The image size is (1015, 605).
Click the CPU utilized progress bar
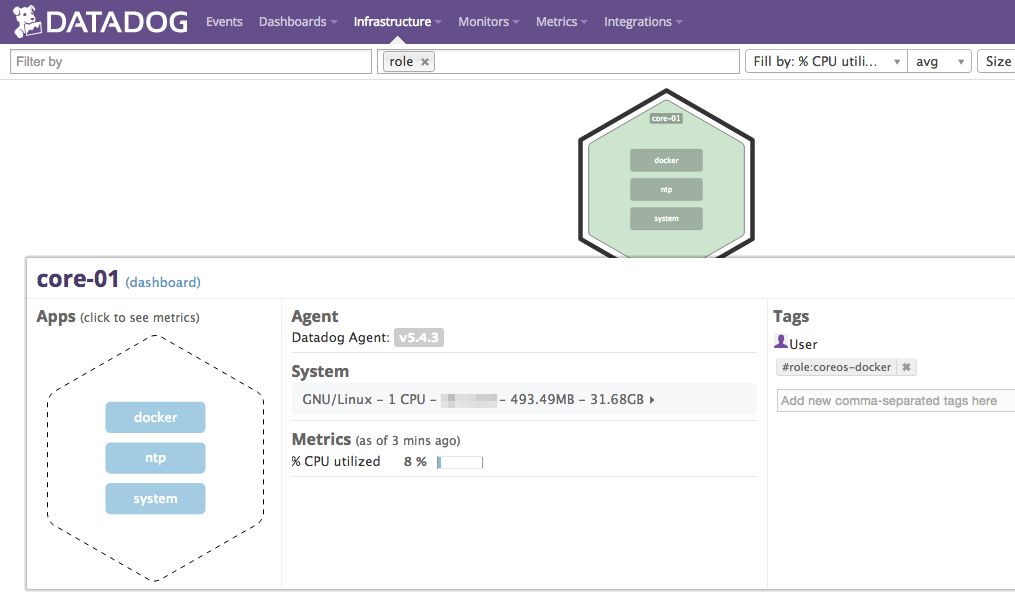[x=460, y=462]
